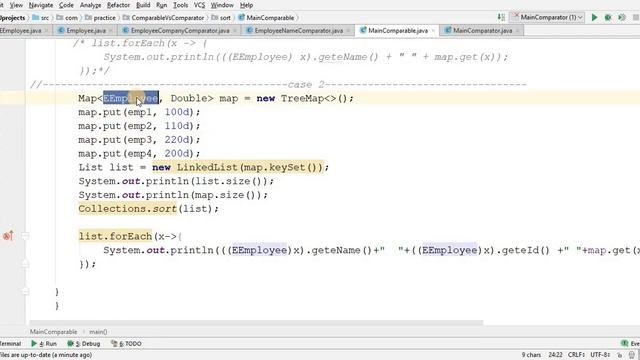640x360 pixels.
Task: Click the practice breadcrumb folder
Action: pyautogui.click(x=100, y=18)
